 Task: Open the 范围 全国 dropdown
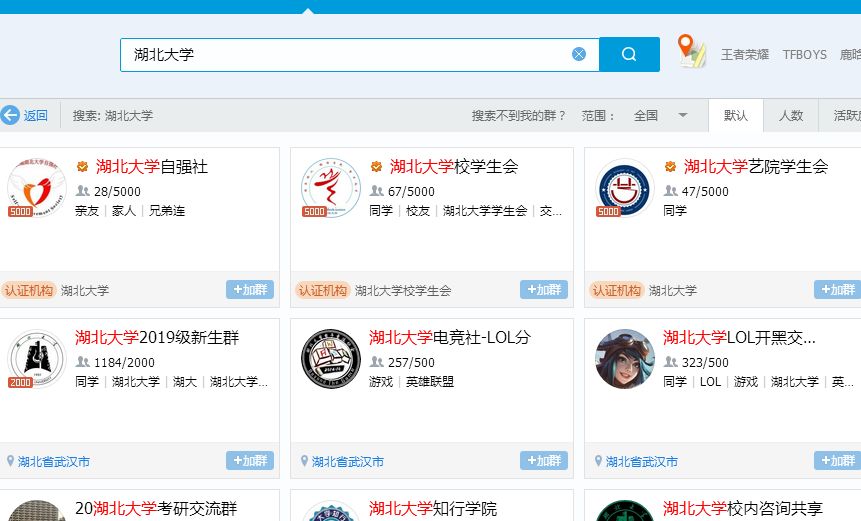661,115
